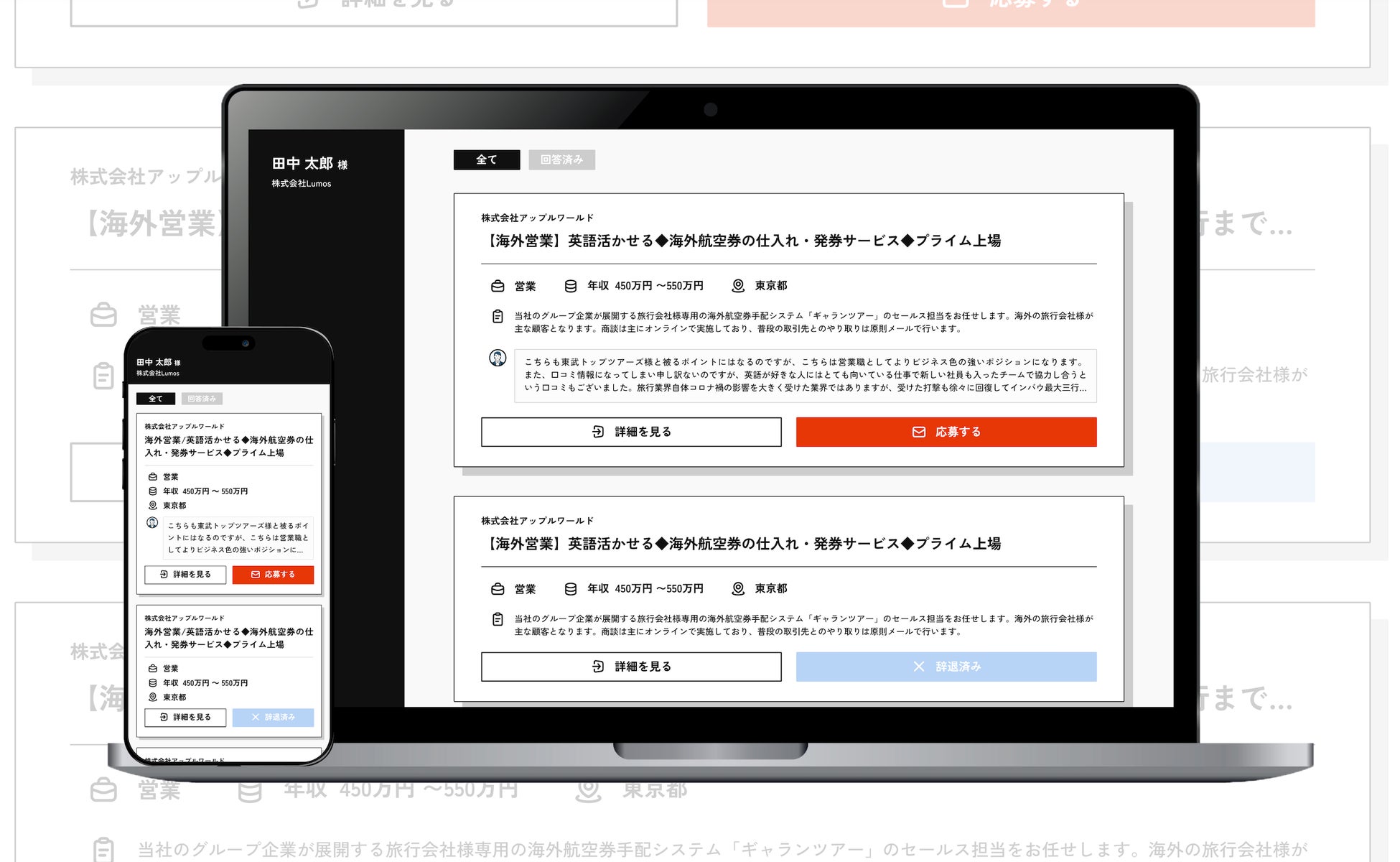Click 詳細を見る button in second laptop card
The image size is (1400, 862).
click(630, 667)
